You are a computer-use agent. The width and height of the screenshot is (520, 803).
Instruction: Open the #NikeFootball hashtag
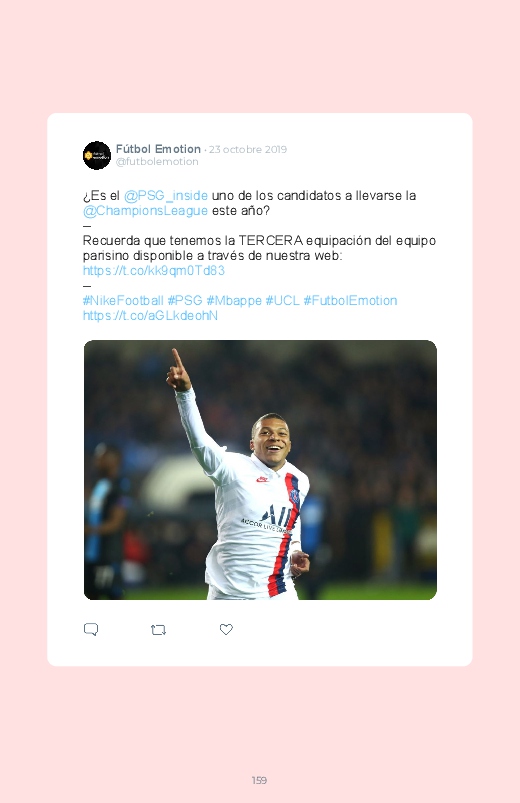tap(123, 301)
